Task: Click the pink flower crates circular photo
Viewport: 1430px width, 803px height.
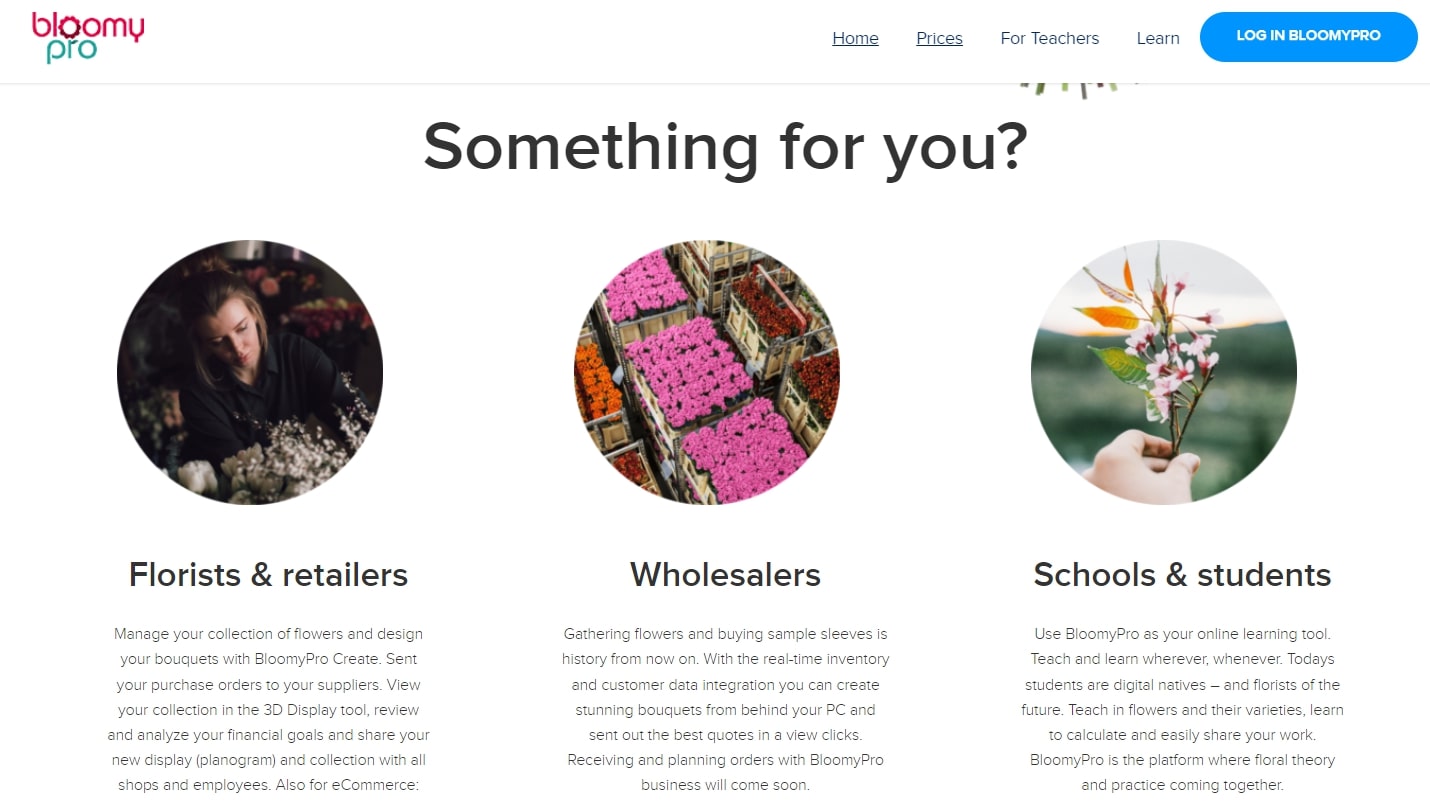Action: (x=707, y=372)
